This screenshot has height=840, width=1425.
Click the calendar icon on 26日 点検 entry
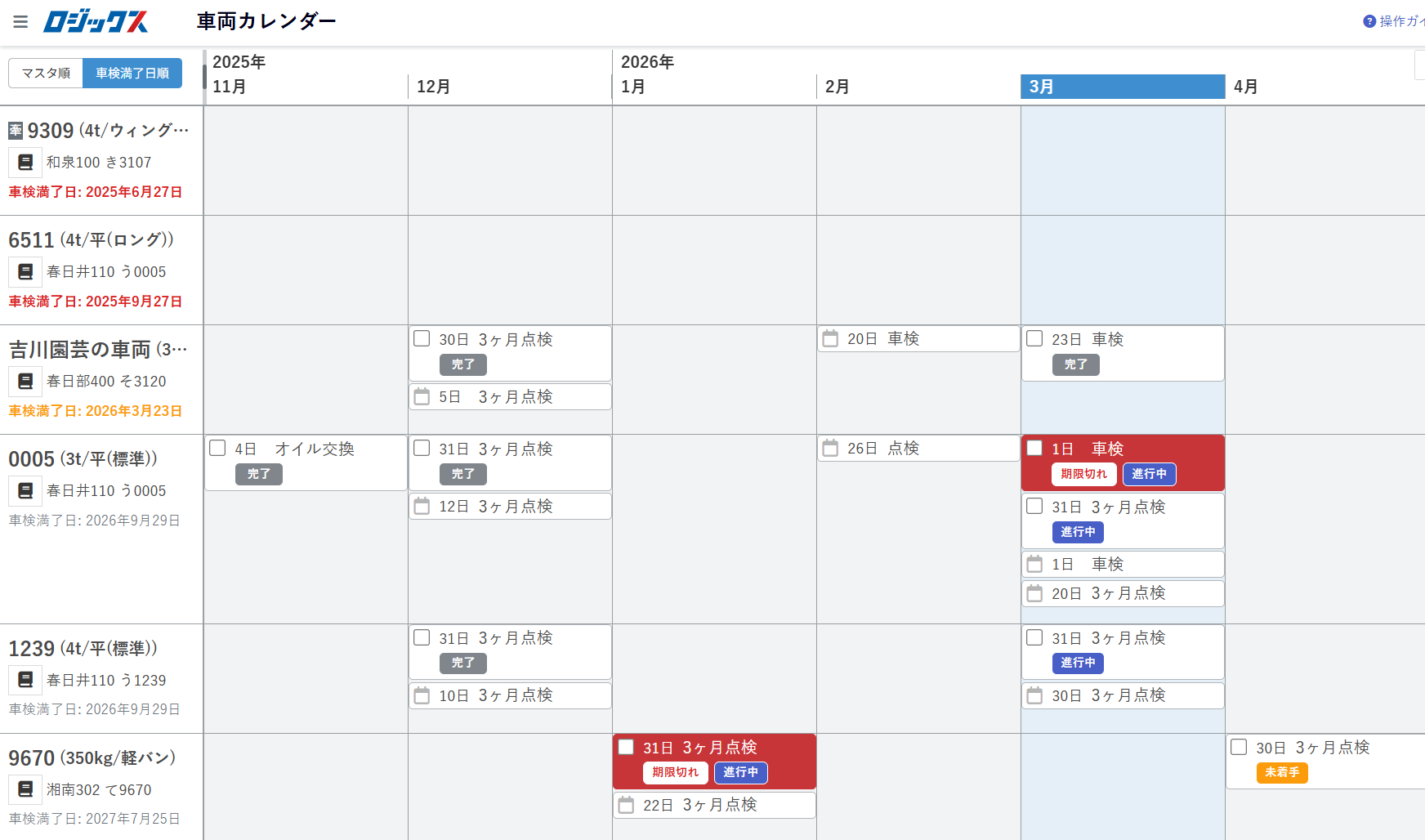pos(830,448)
